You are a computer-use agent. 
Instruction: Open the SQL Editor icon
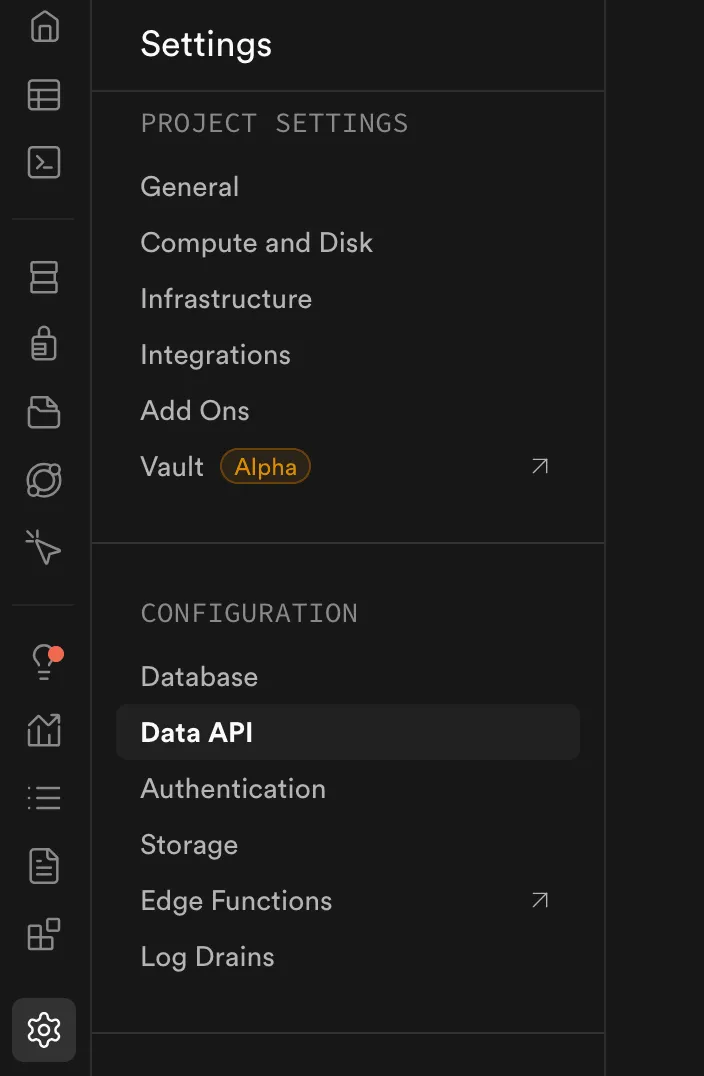click(43, 163)
